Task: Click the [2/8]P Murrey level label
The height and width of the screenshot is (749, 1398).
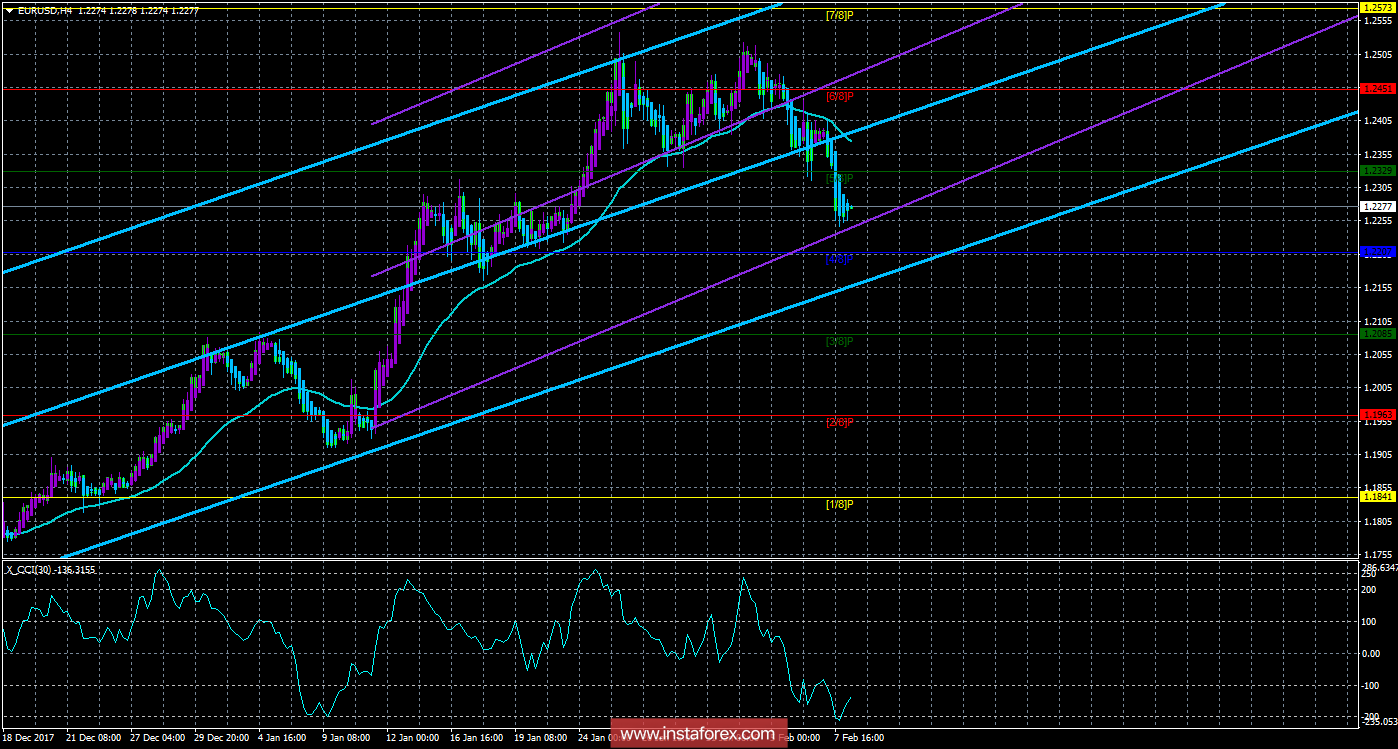Action: 839,423
